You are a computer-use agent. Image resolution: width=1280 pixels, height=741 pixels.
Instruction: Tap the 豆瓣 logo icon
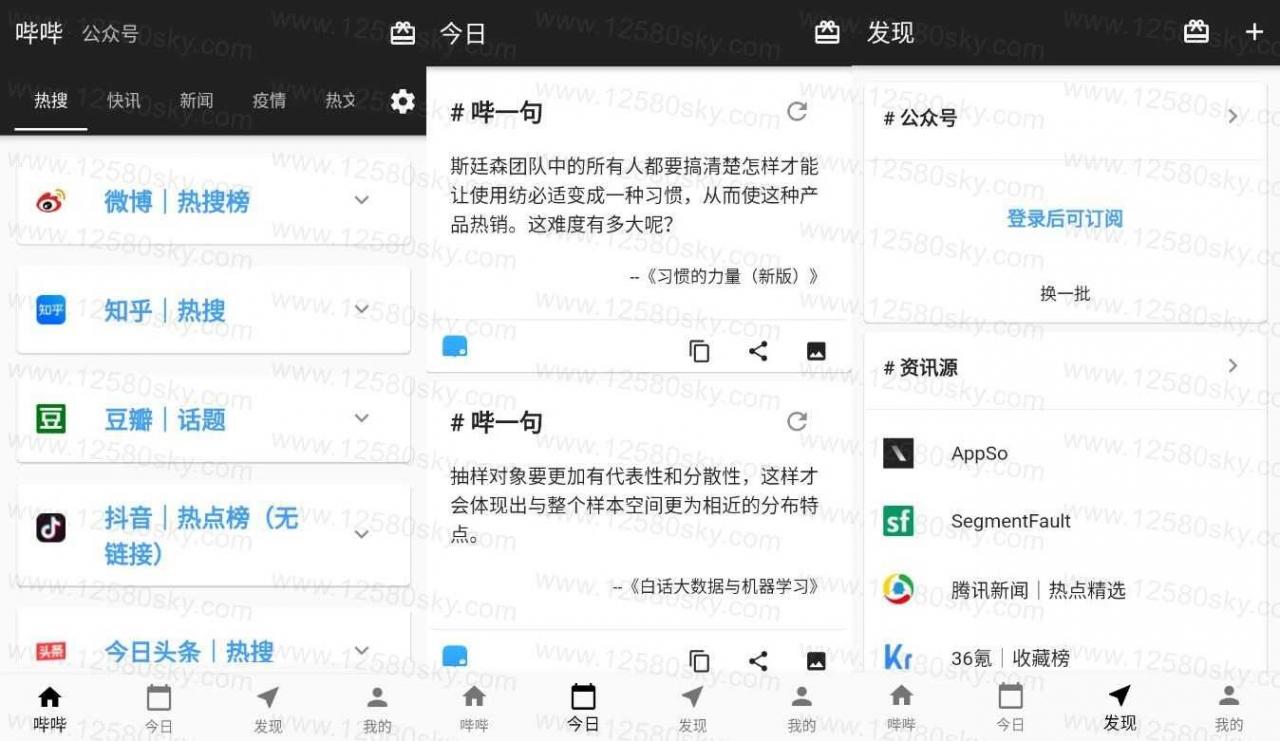point(51,418)
